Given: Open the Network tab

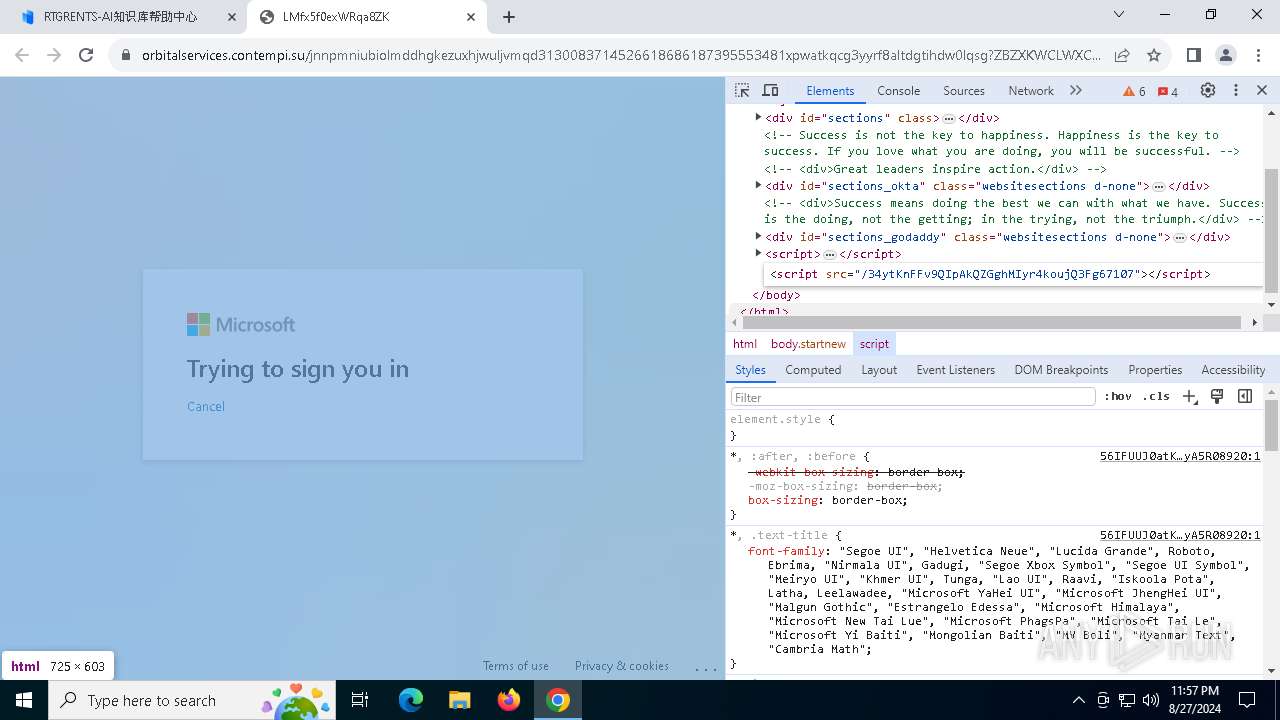Looking at the screenshot, I should [x=1031, y=90].
